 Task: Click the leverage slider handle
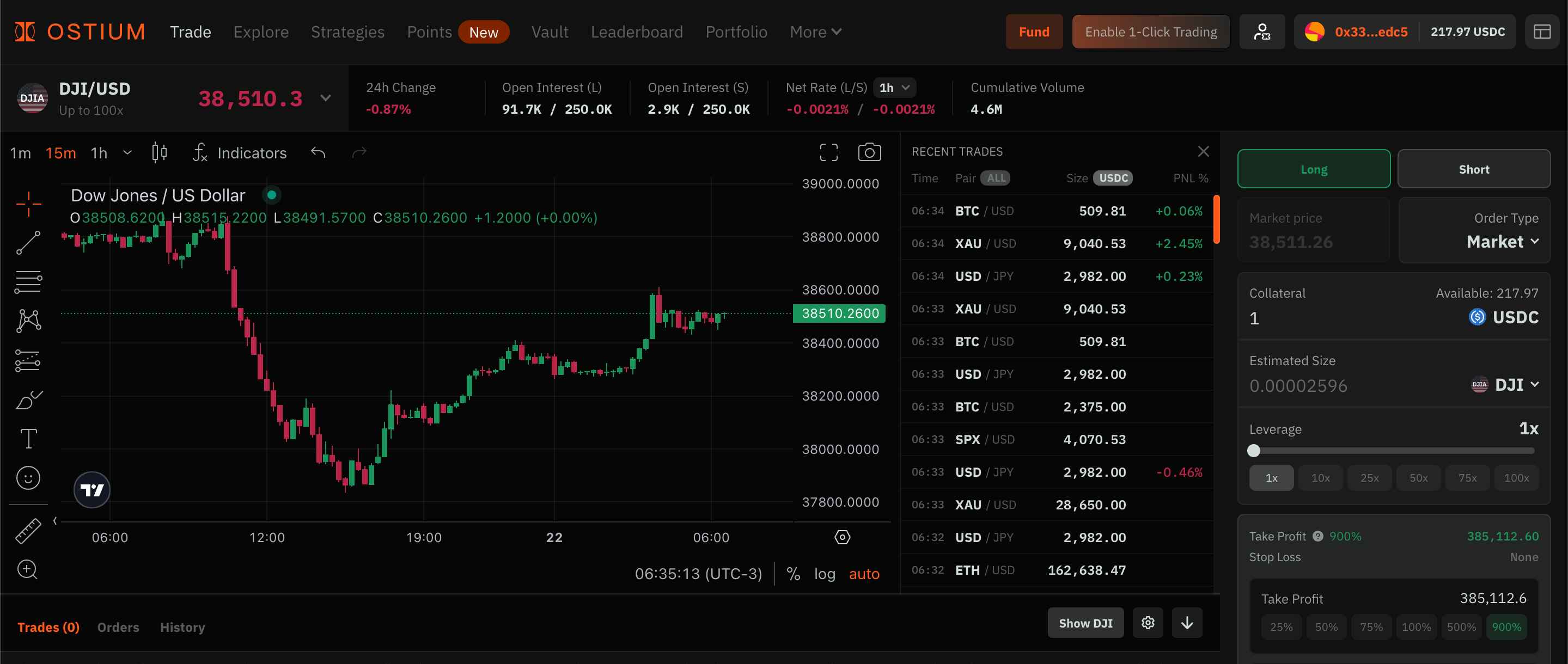(x=1253, y=451)
